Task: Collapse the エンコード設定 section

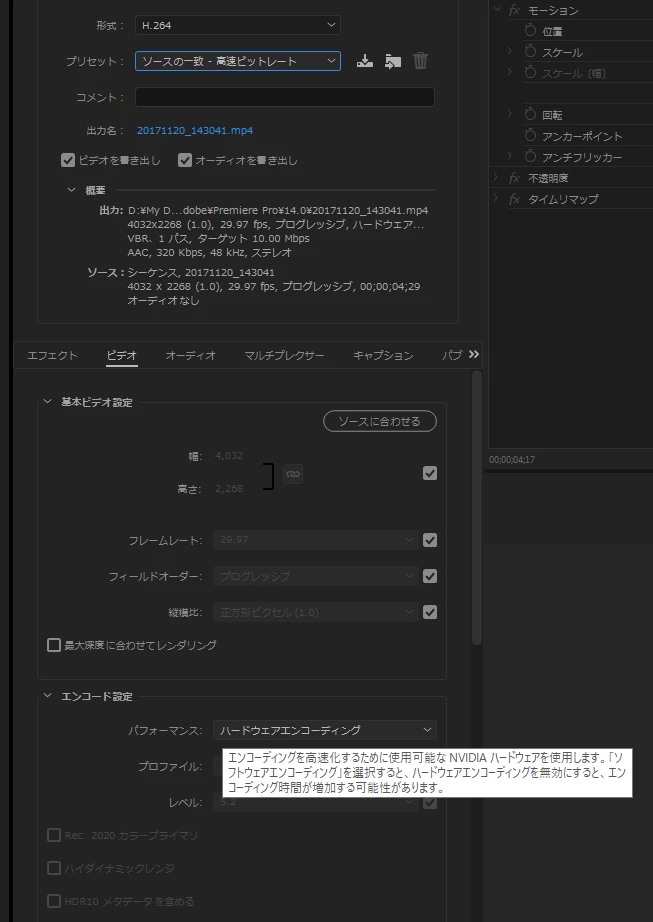Action: [48, 696]
